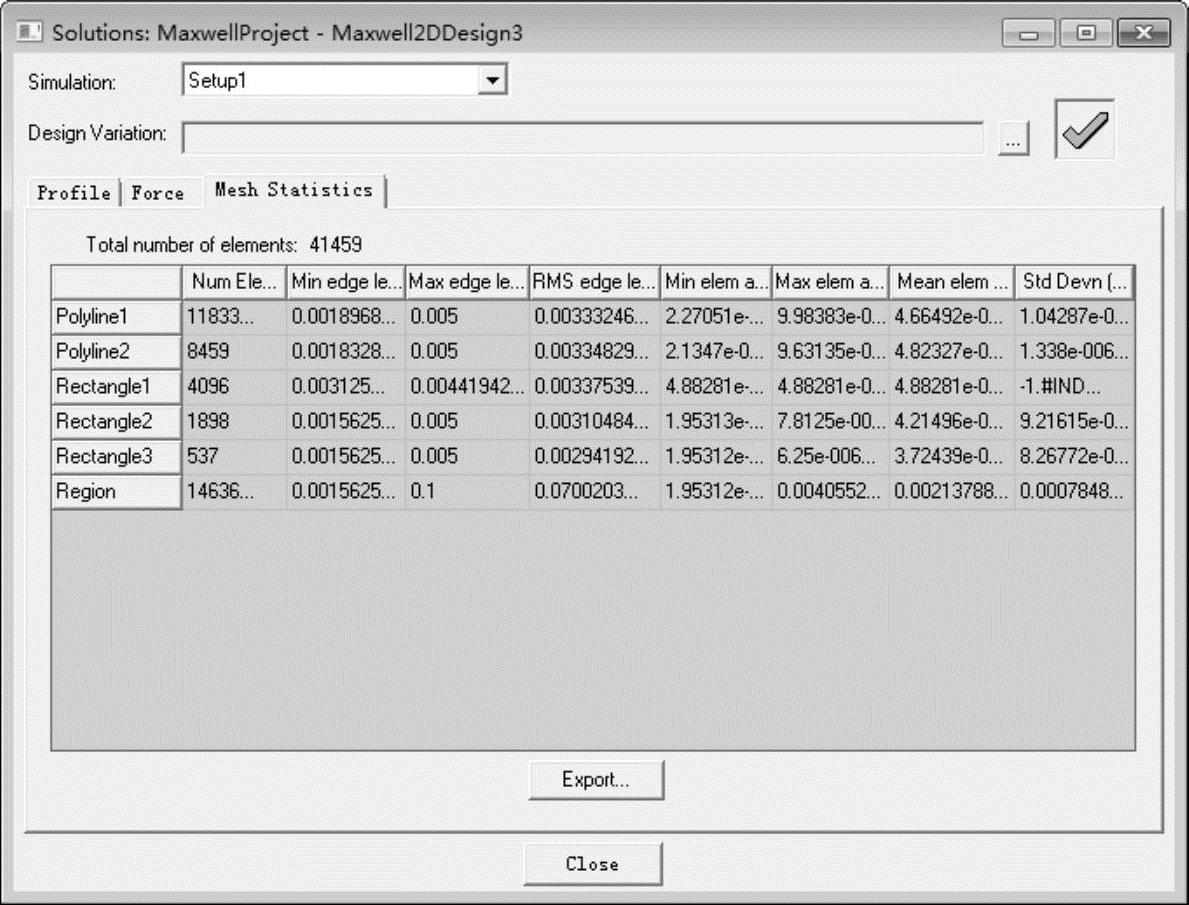Viewport: 1189px width, 905px height.
Task: Click cell 4096 in Rectangle1 row
Action: (234, 387)
